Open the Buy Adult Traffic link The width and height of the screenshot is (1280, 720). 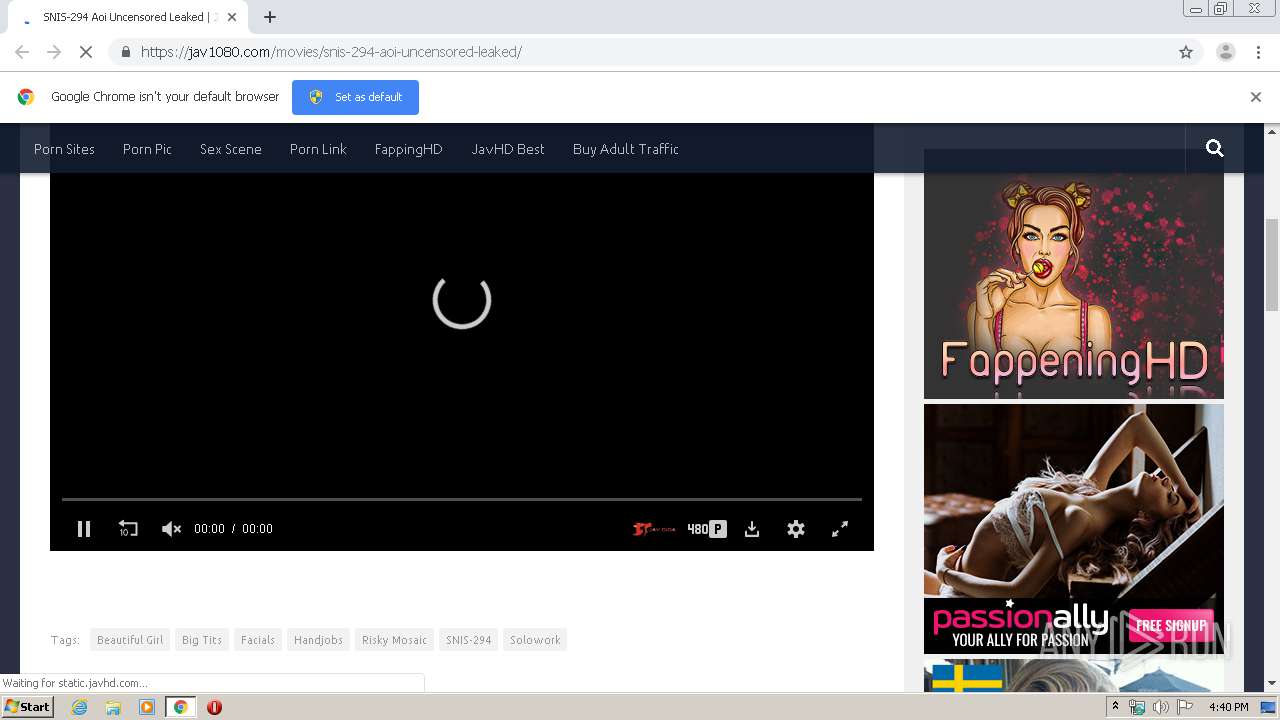626,149
